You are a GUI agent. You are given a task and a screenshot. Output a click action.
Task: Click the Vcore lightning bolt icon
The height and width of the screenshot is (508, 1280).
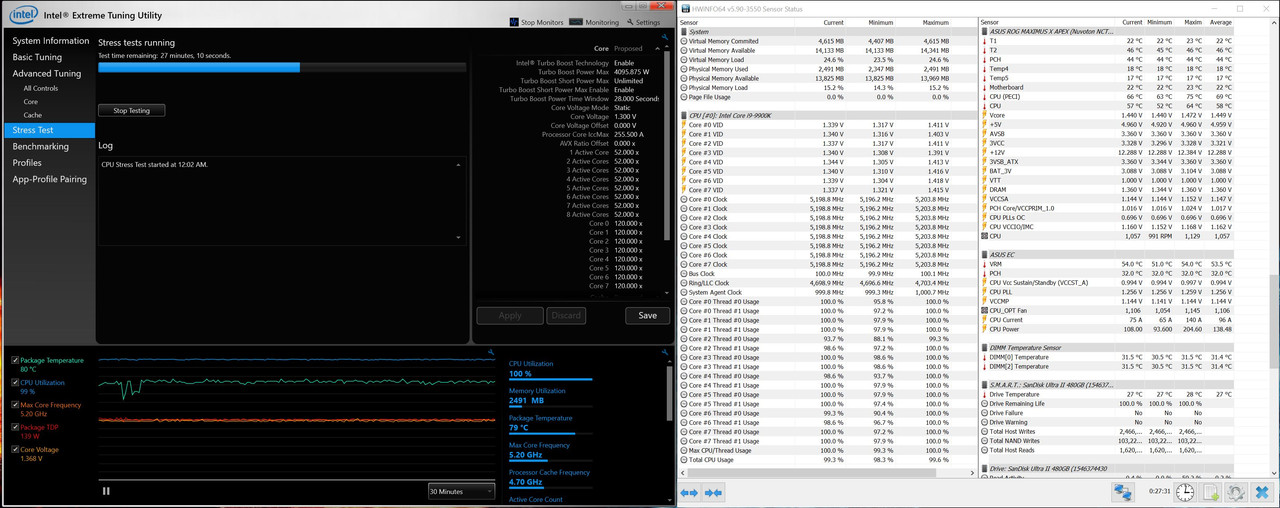[984, 115]
